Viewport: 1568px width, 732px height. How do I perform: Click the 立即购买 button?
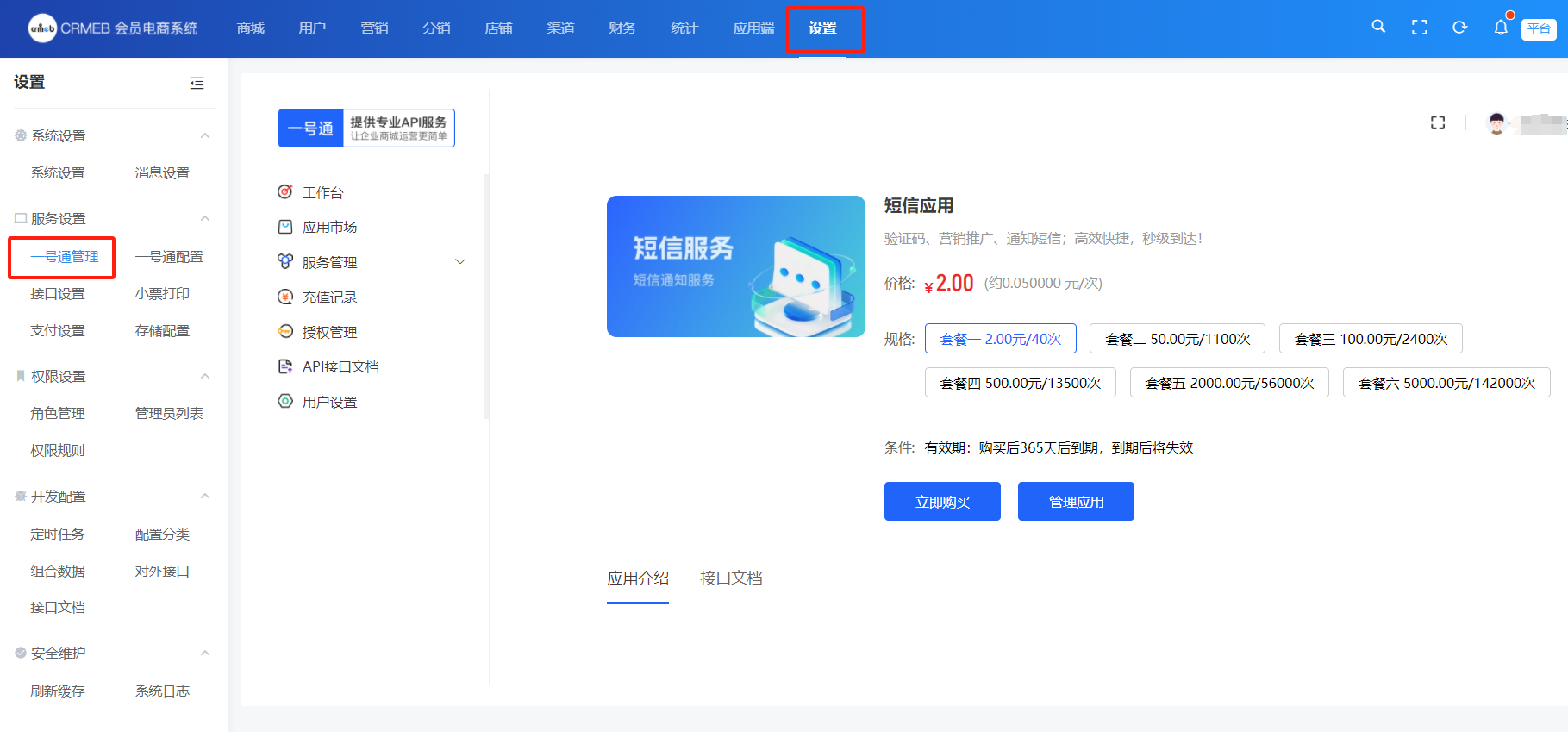tap(942, 502)
